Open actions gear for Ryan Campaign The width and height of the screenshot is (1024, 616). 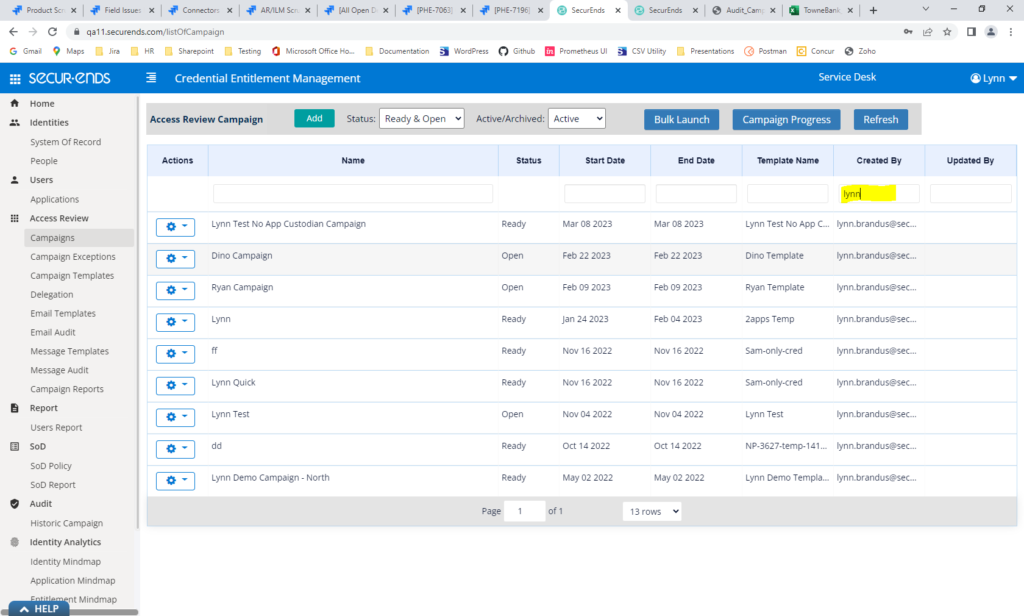(176, 290)
